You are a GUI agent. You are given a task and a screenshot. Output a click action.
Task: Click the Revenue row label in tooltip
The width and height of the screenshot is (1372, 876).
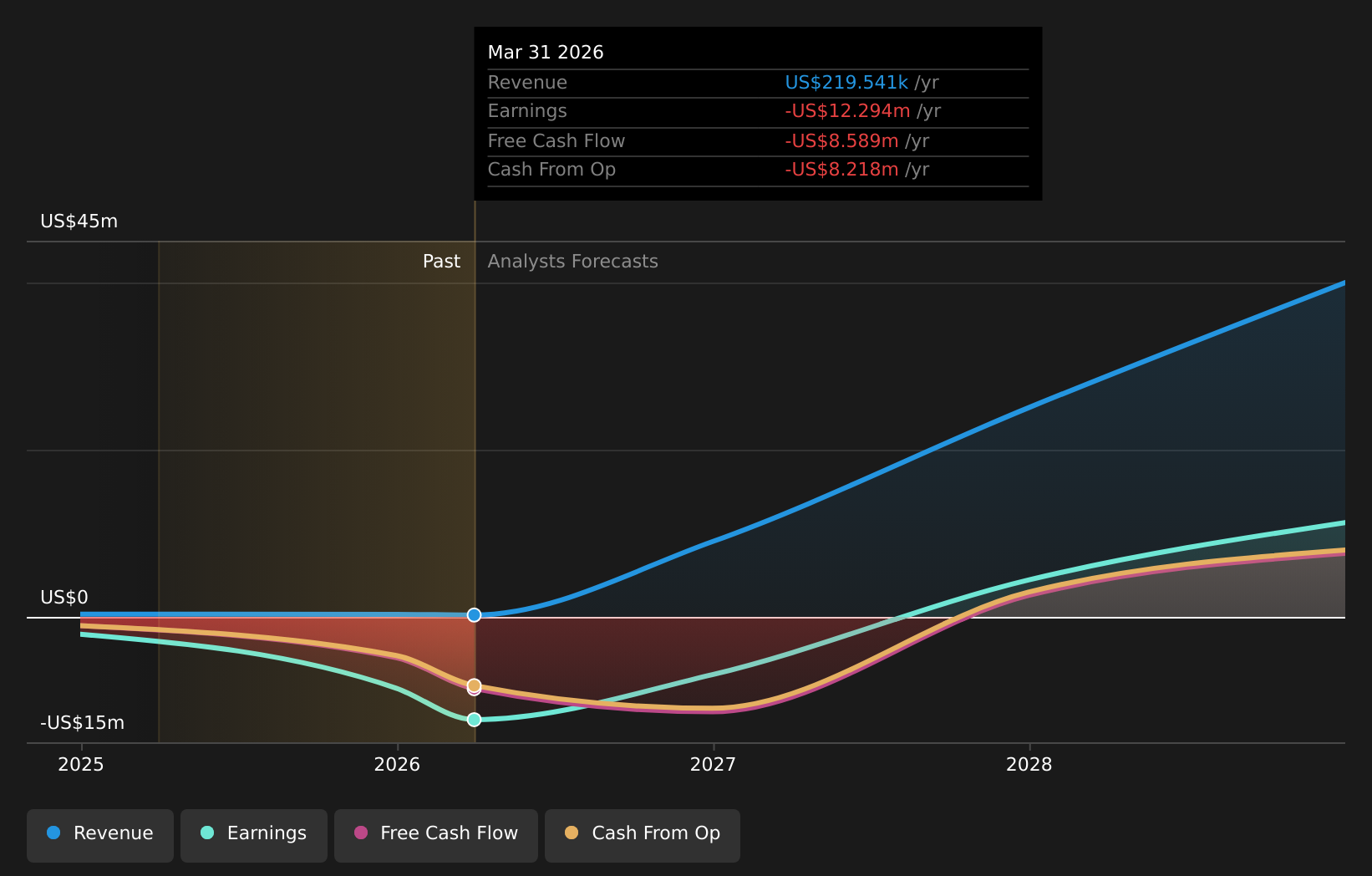(x=527, y=83)
